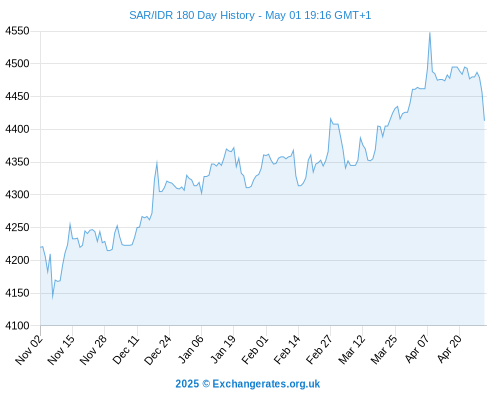Select the Mar 12 date marker
The image size is (495, 400).
tap(352, 349)
